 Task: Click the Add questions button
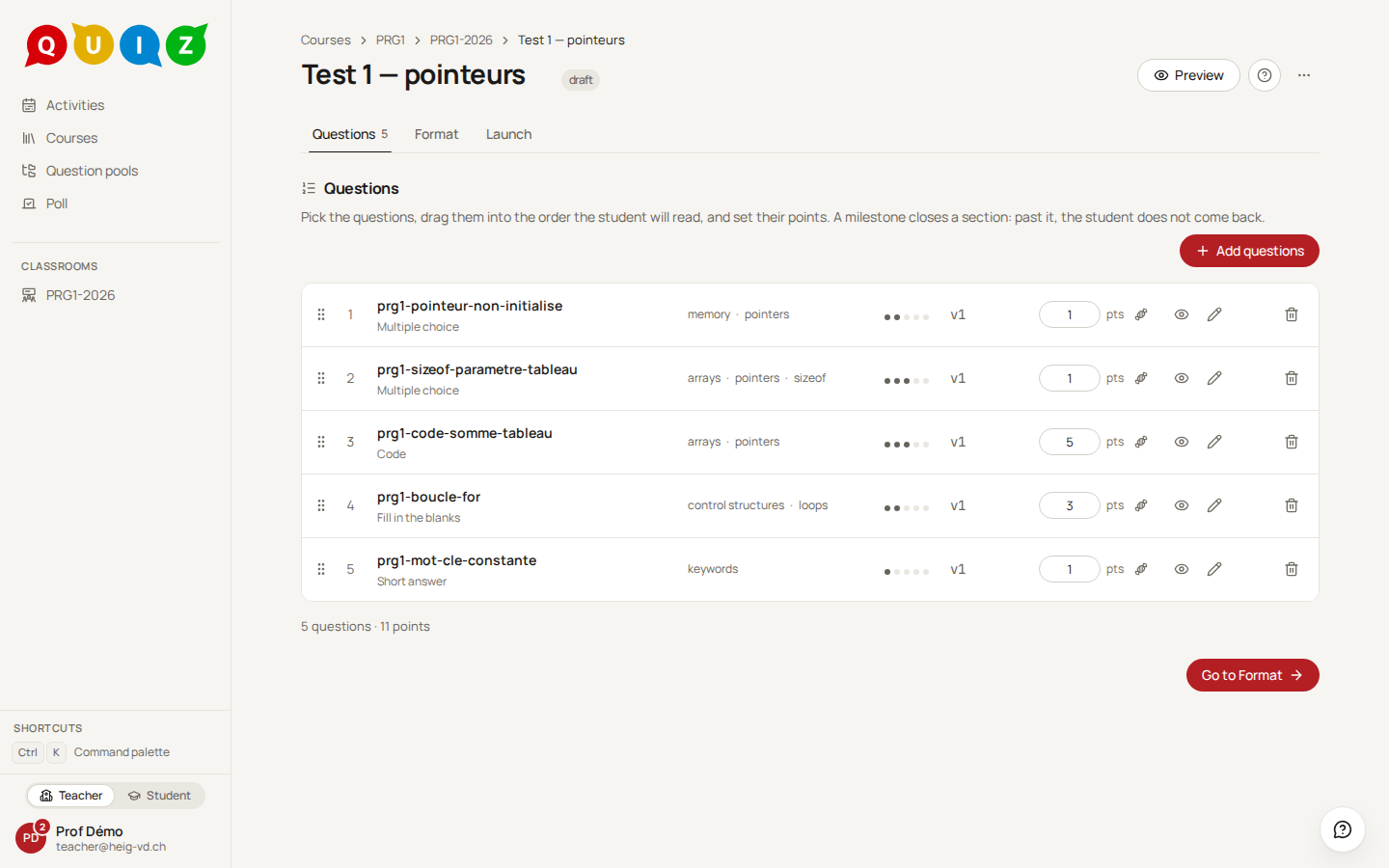pos(1249,251)
